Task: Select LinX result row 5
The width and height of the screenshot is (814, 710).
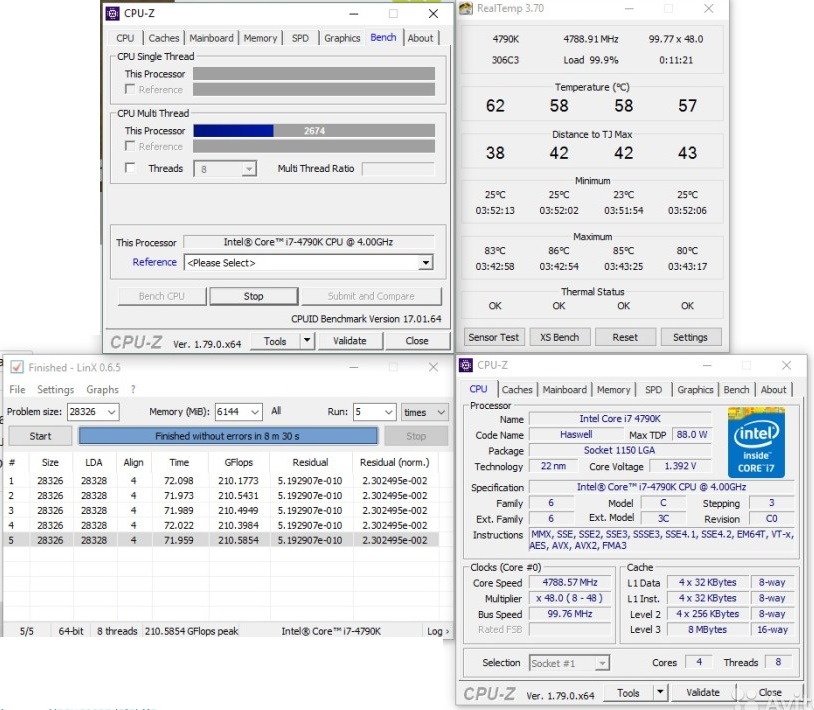Action: 221,540
